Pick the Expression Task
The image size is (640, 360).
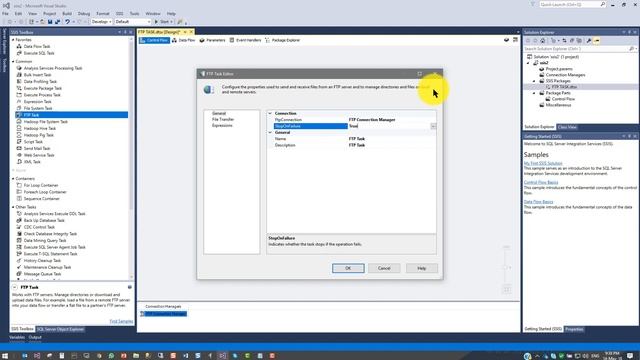pos(38,102)
